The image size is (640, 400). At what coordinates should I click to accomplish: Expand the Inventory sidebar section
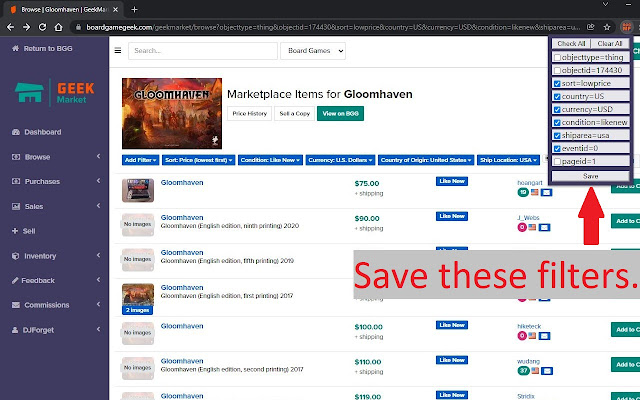55,256
